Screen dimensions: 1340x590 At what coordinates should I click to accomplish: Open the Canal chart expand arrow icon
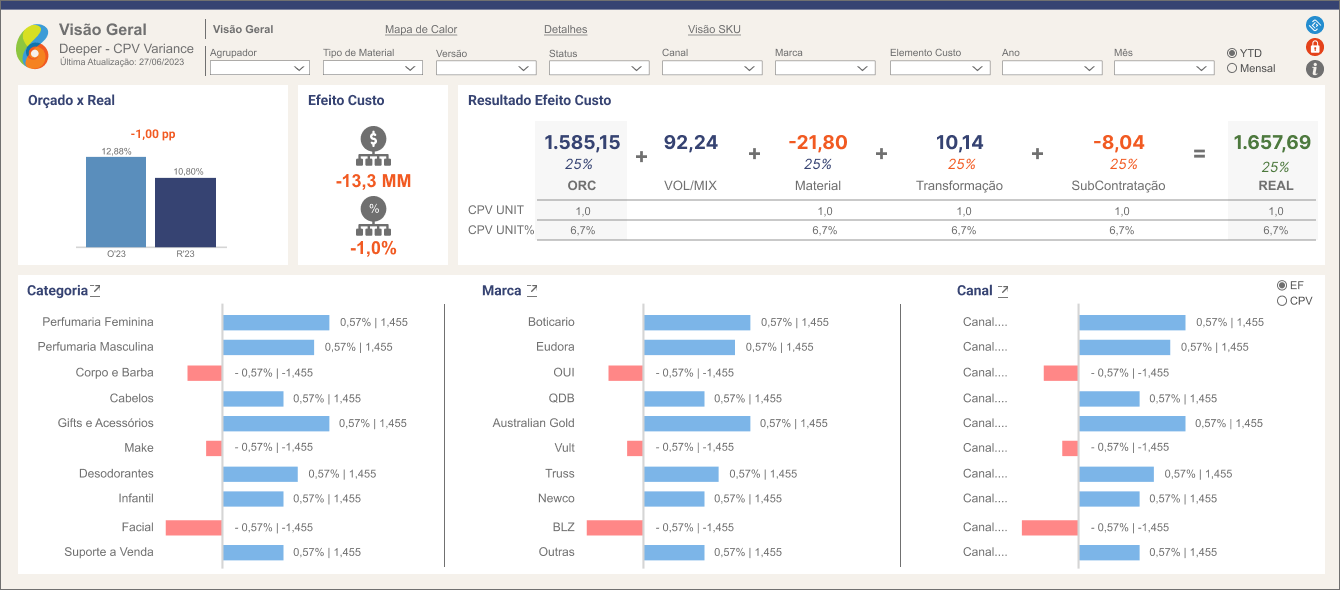pyautogui.click(x=1002, y=291)
